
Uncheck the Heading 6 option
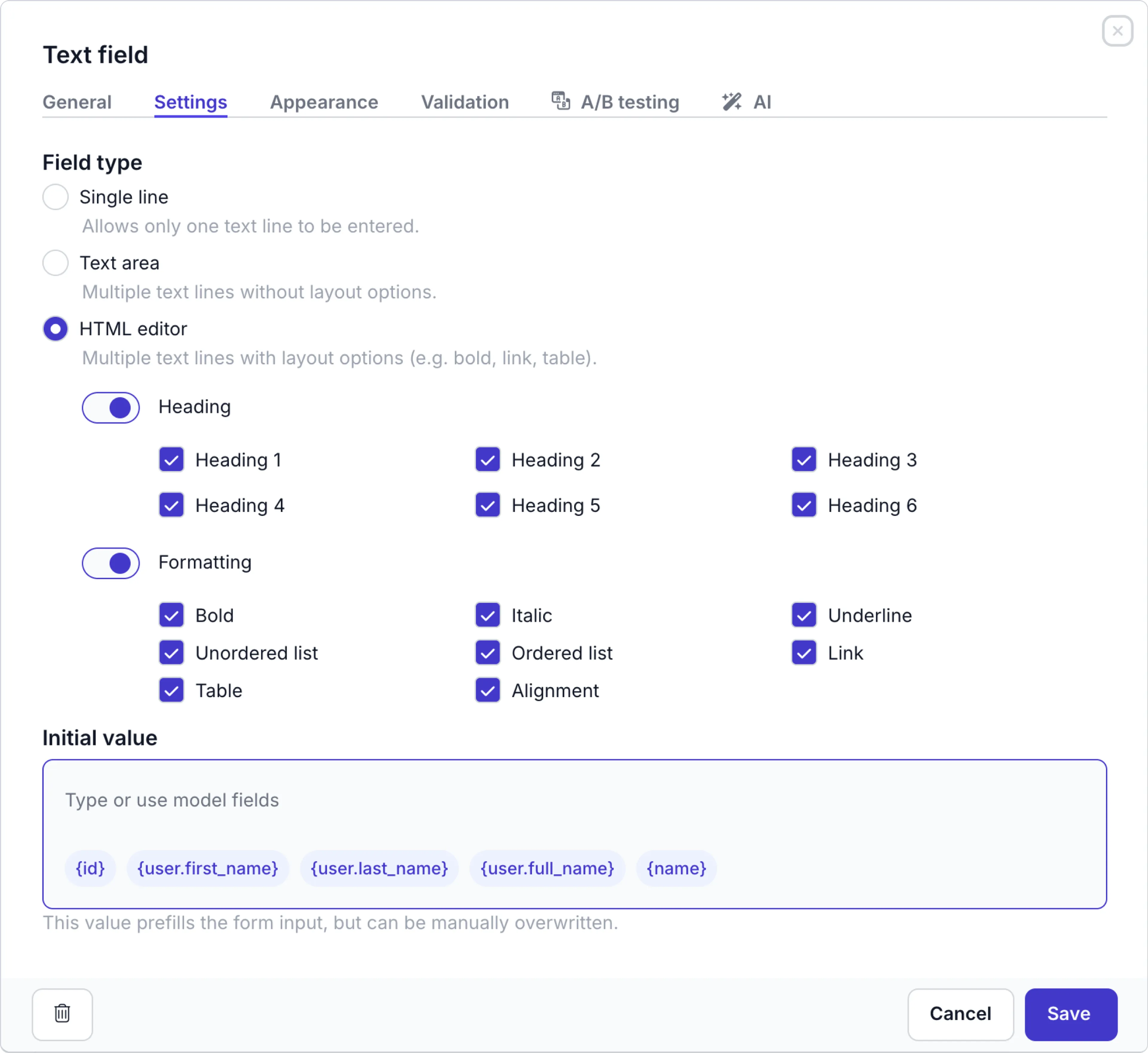coord(804,505)
